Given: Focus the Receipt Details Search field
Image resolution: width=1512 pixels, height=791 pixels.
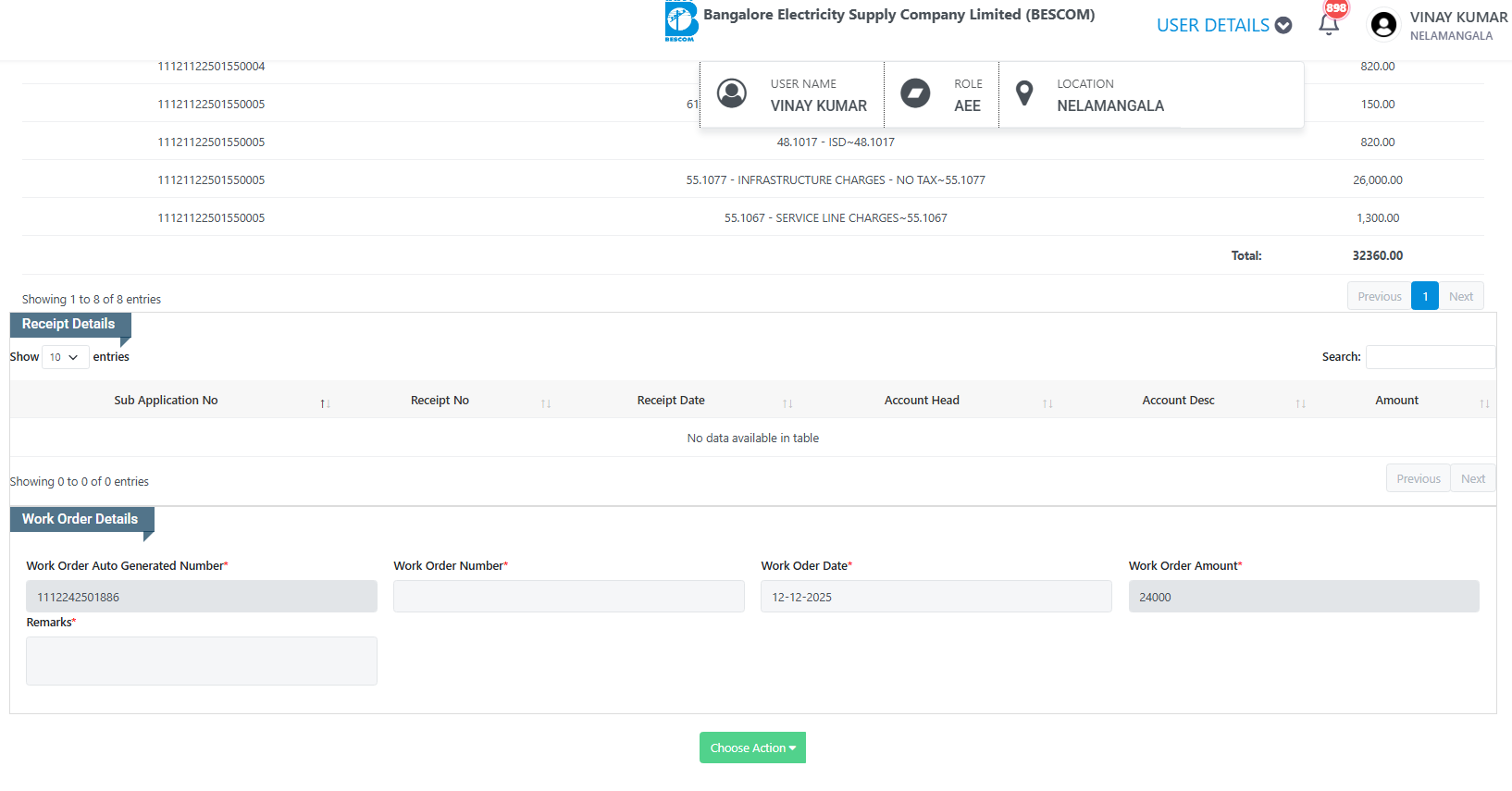Looking at the screenshot, I should pyautogui.click(x=1431, y=357).
